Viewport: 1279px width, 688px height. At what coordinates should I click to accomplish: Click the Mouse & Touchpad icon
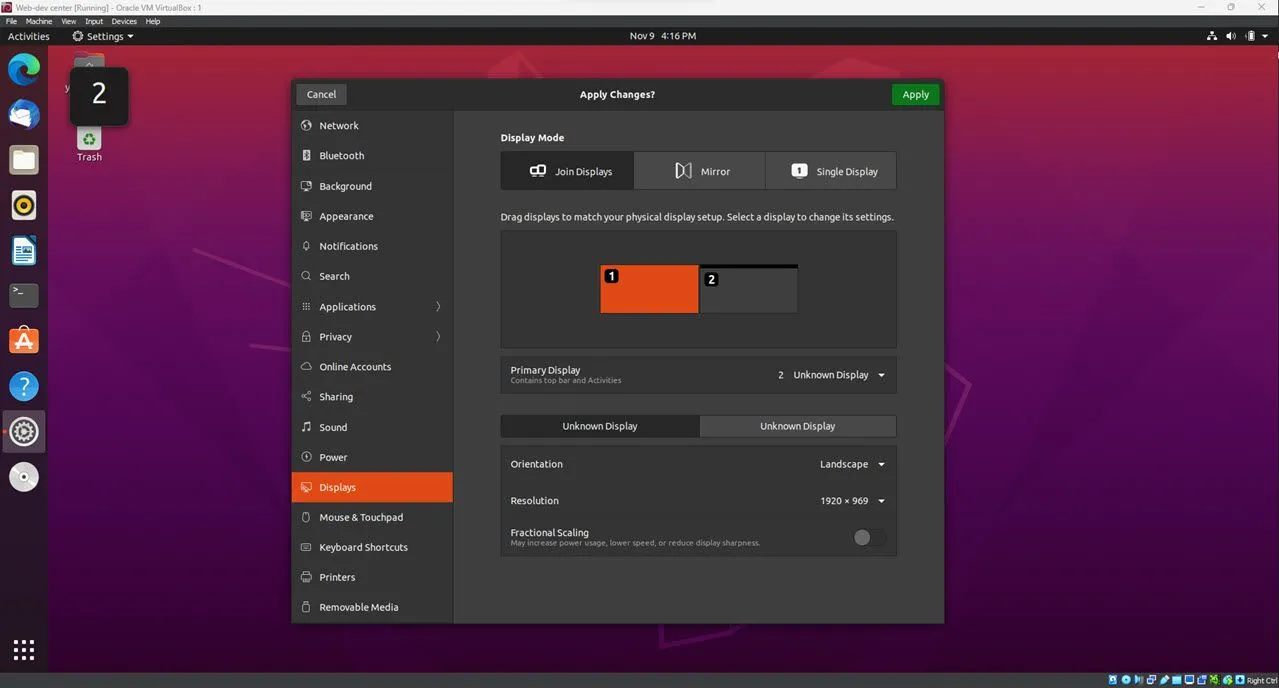click(x=305, y=517)
